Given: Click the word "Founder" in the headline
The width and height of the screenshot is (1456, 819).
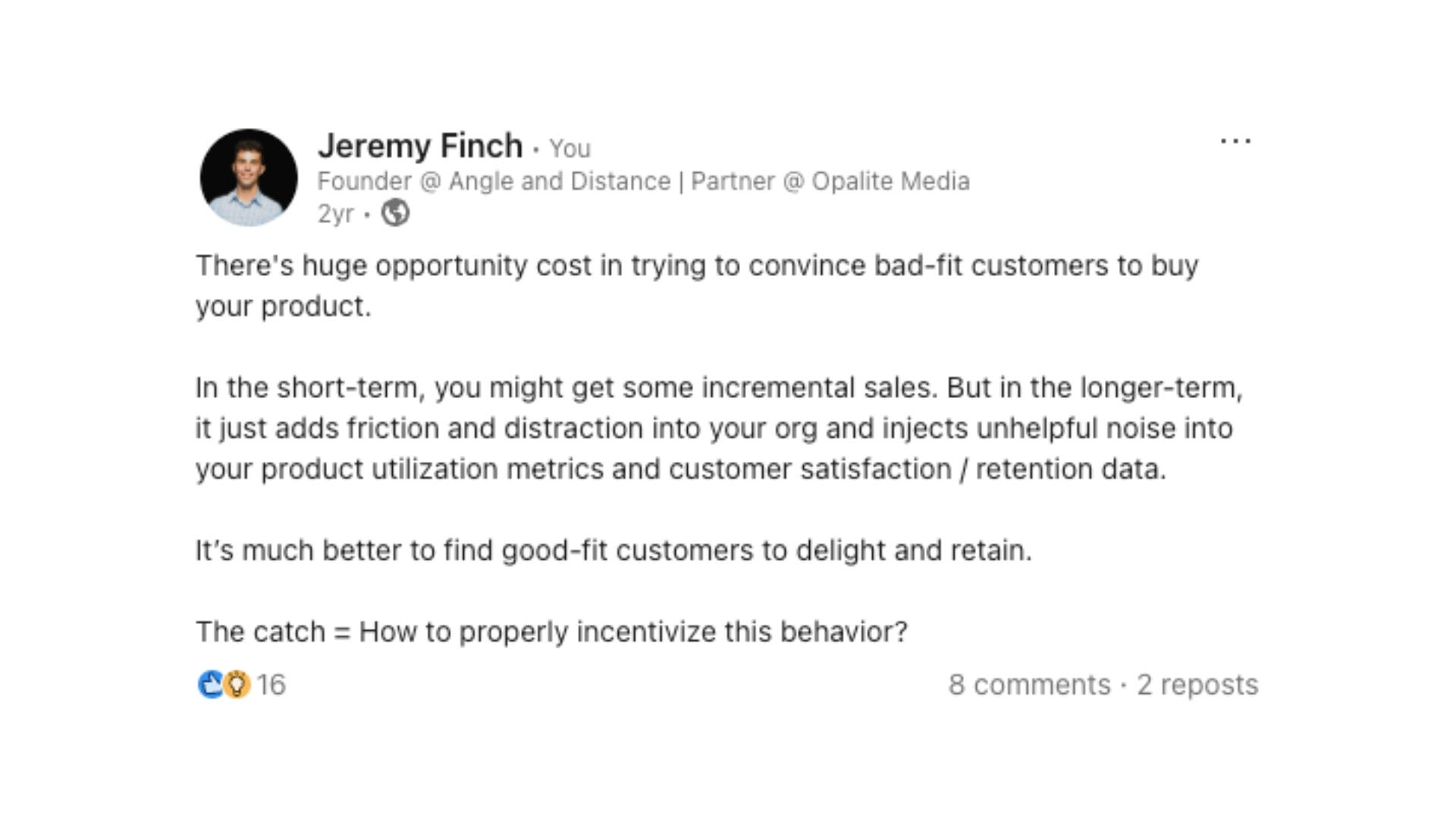Looking at the screenshot, I should pos(364,182).
